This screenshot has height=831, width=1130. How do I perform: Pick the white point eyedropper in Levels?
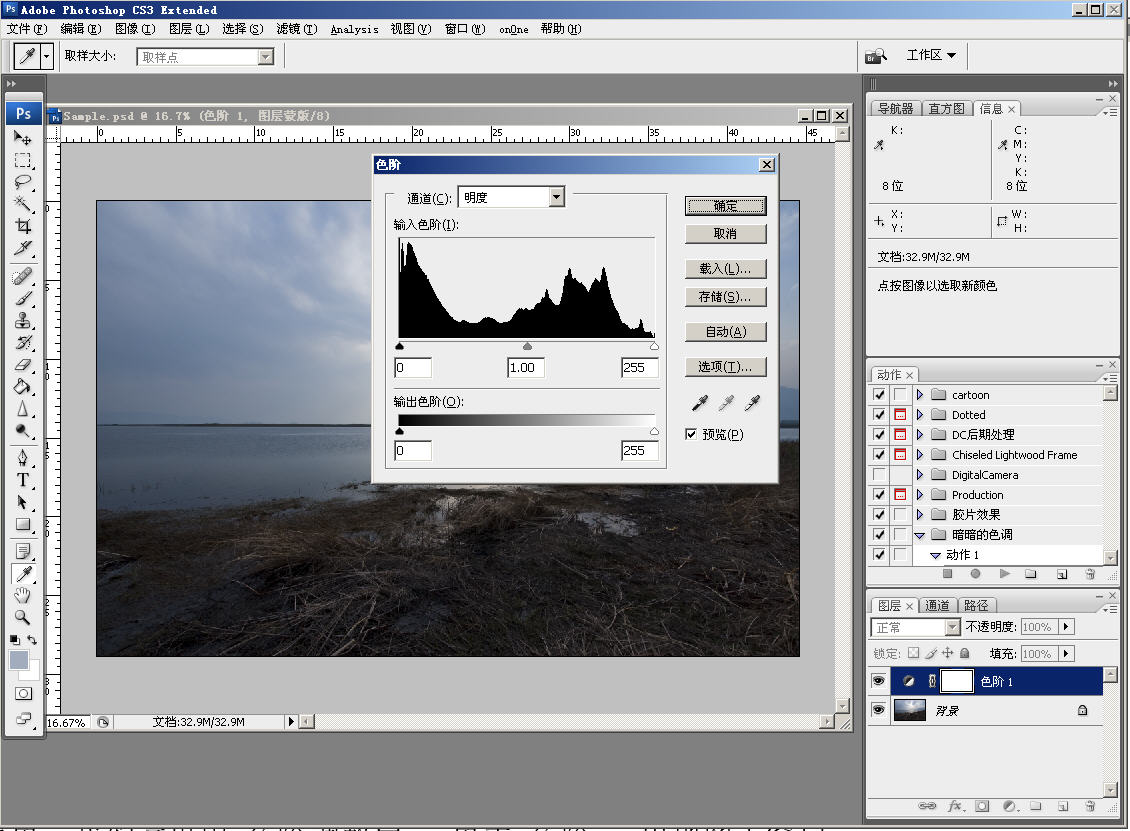[752, 402]
